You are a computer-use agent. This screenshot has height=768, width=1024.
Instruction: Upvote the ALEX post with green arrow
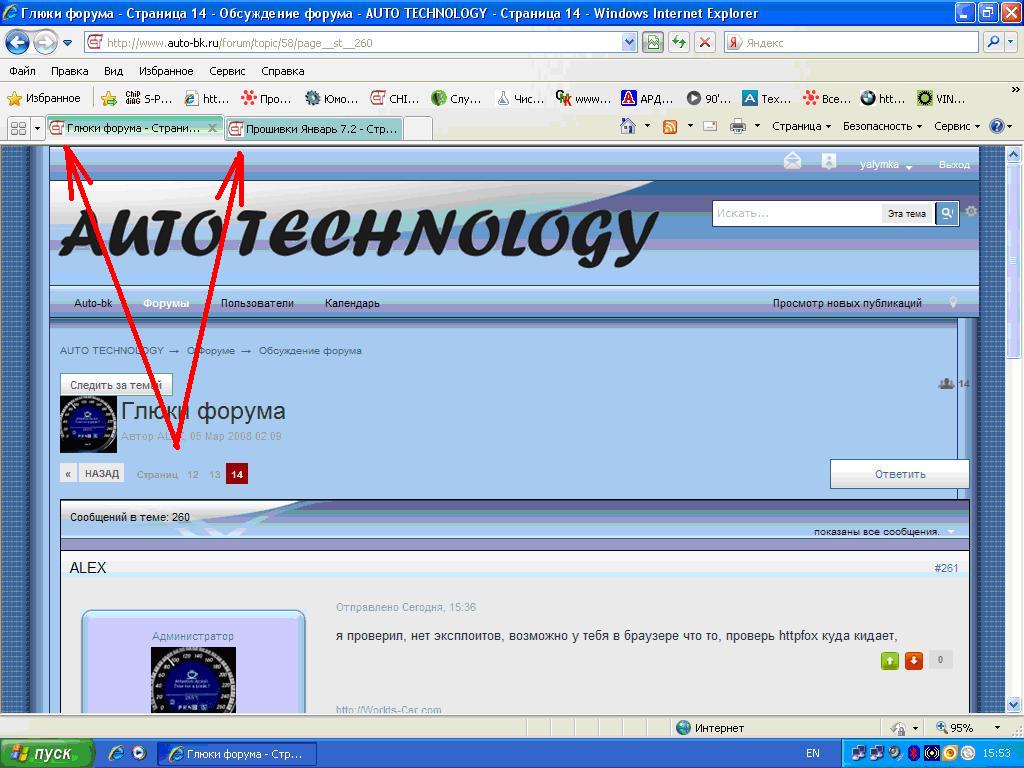(889, 661)
